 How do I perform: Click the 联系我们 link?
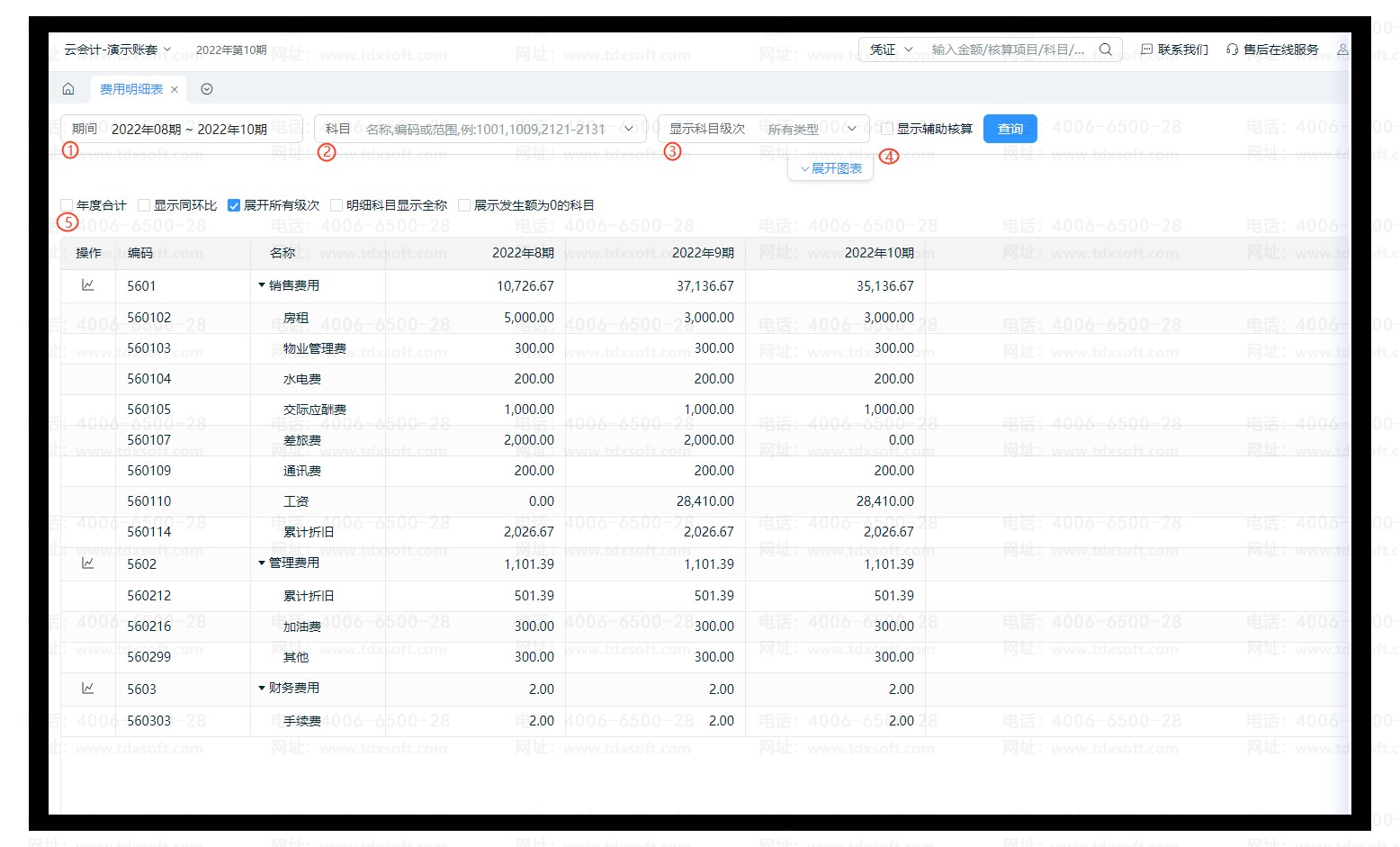(x=1174, y=50)
